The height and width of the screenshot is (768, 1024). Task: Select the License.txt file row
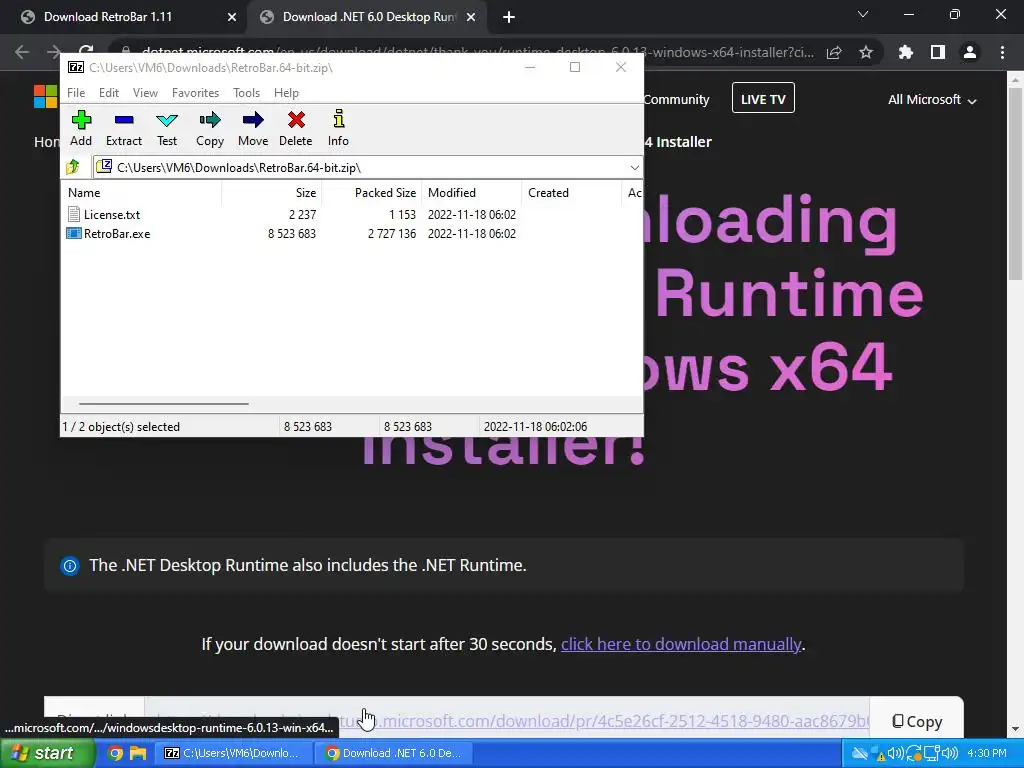[x=292, y=214]
